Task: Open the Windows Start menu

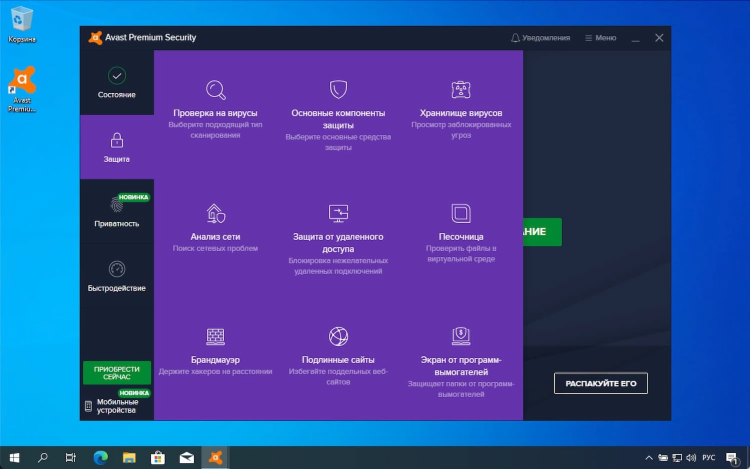Action: tap(14, 458)
